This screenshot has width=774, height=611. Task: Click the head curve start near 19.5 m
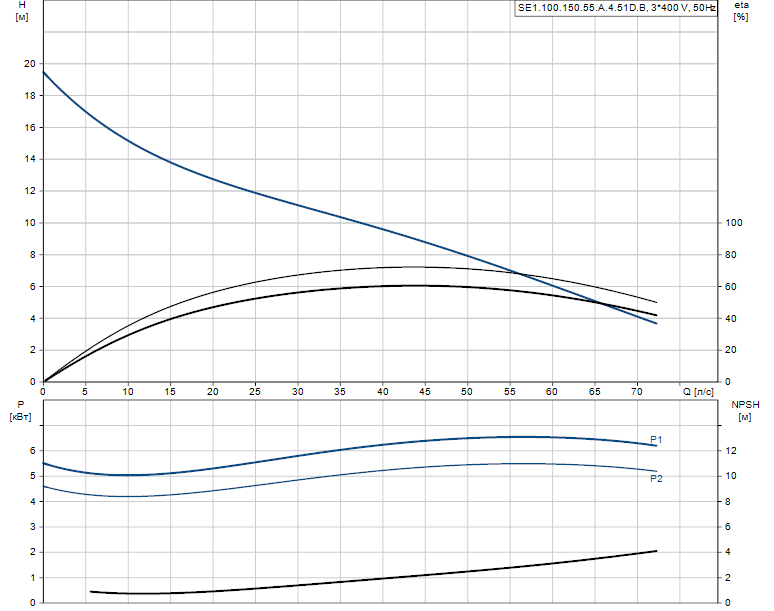pos(44,72)
